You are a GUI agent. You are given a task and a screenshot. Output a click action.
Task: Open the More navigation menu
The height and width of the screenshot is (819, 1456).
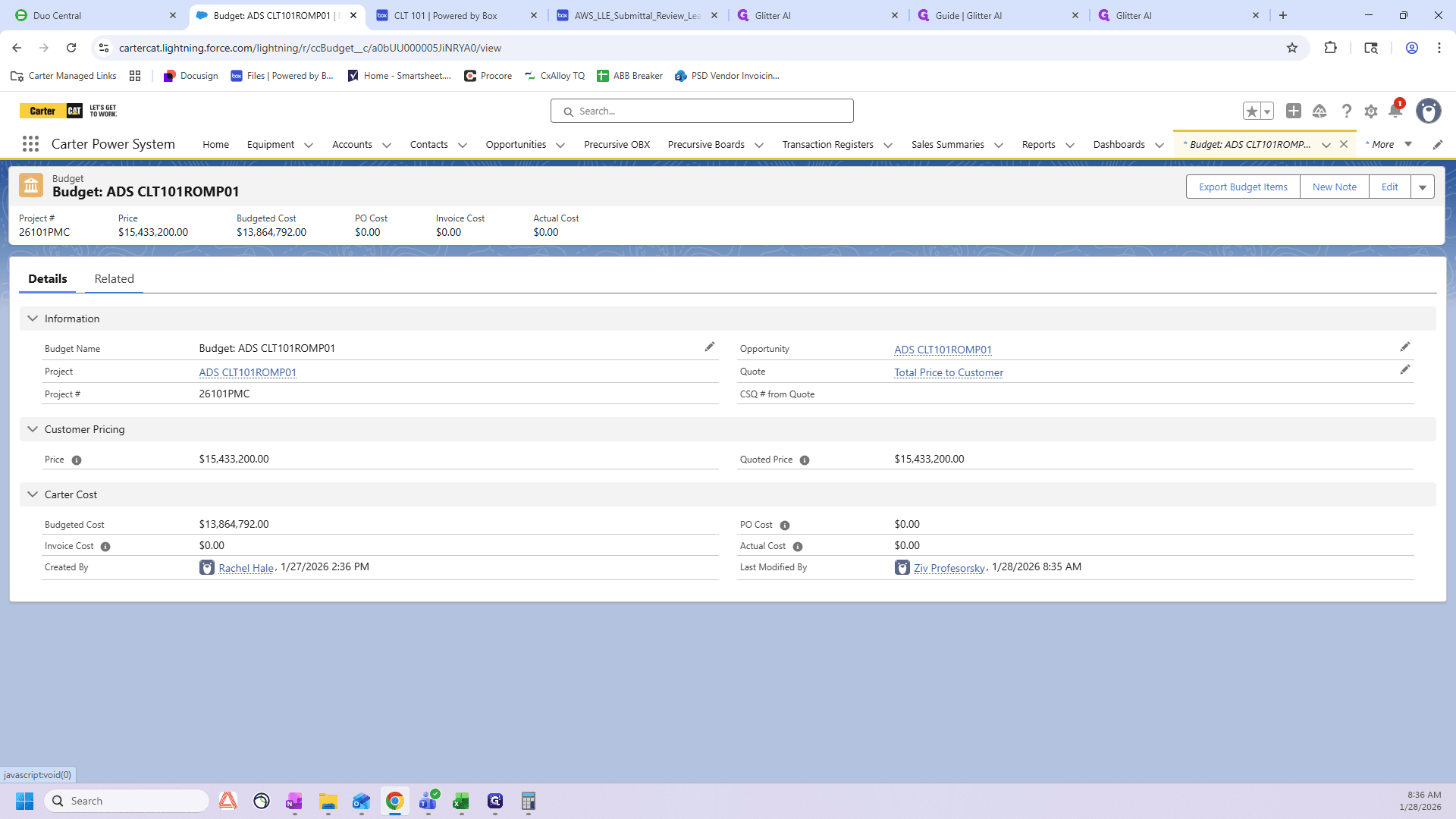coord(1389,144)
